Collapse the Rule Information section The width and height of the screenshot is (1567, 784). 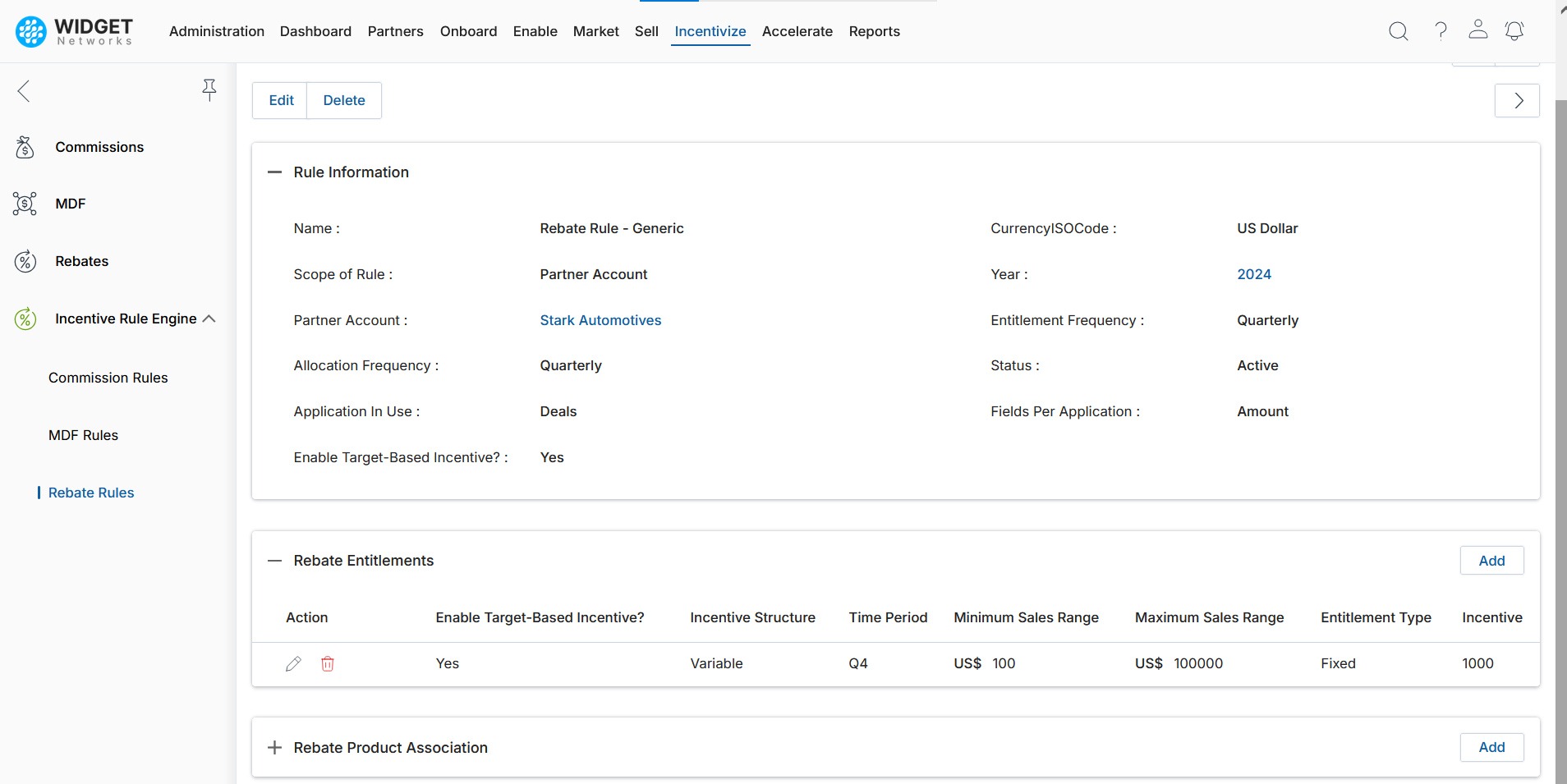274,172
